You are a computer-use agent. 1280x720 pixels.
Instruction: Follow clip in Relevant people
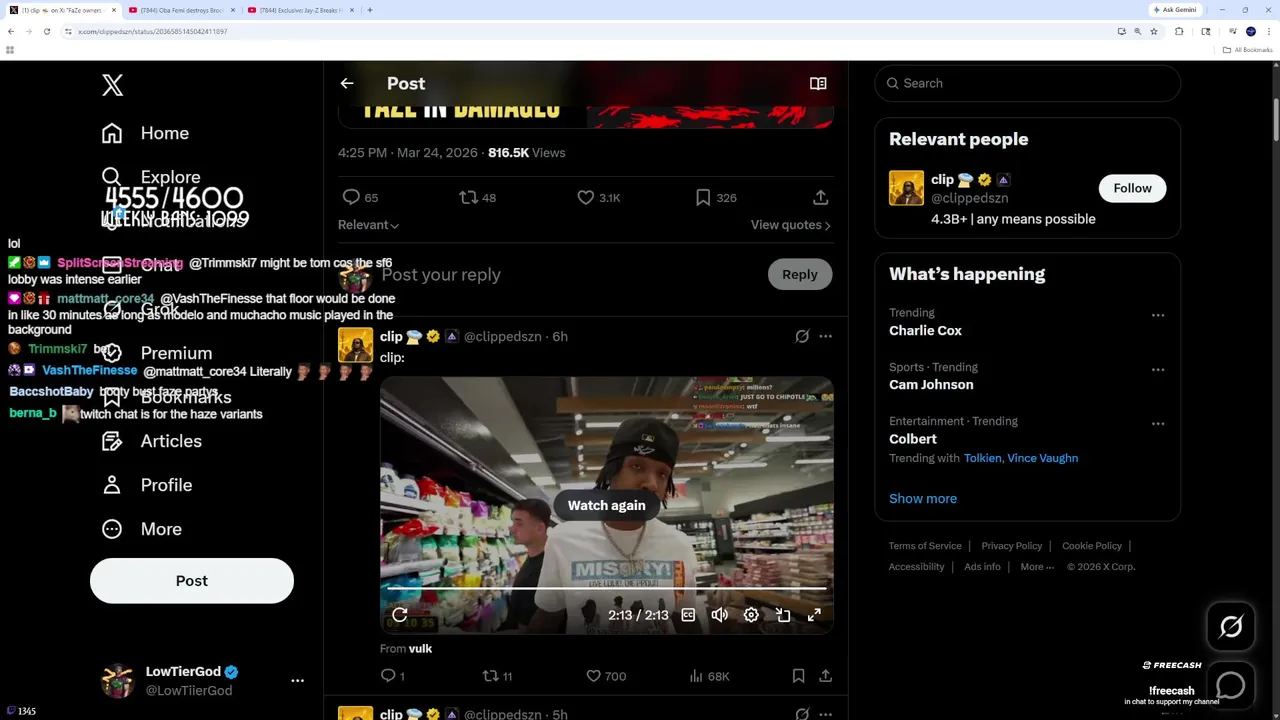pos(1132,188)
